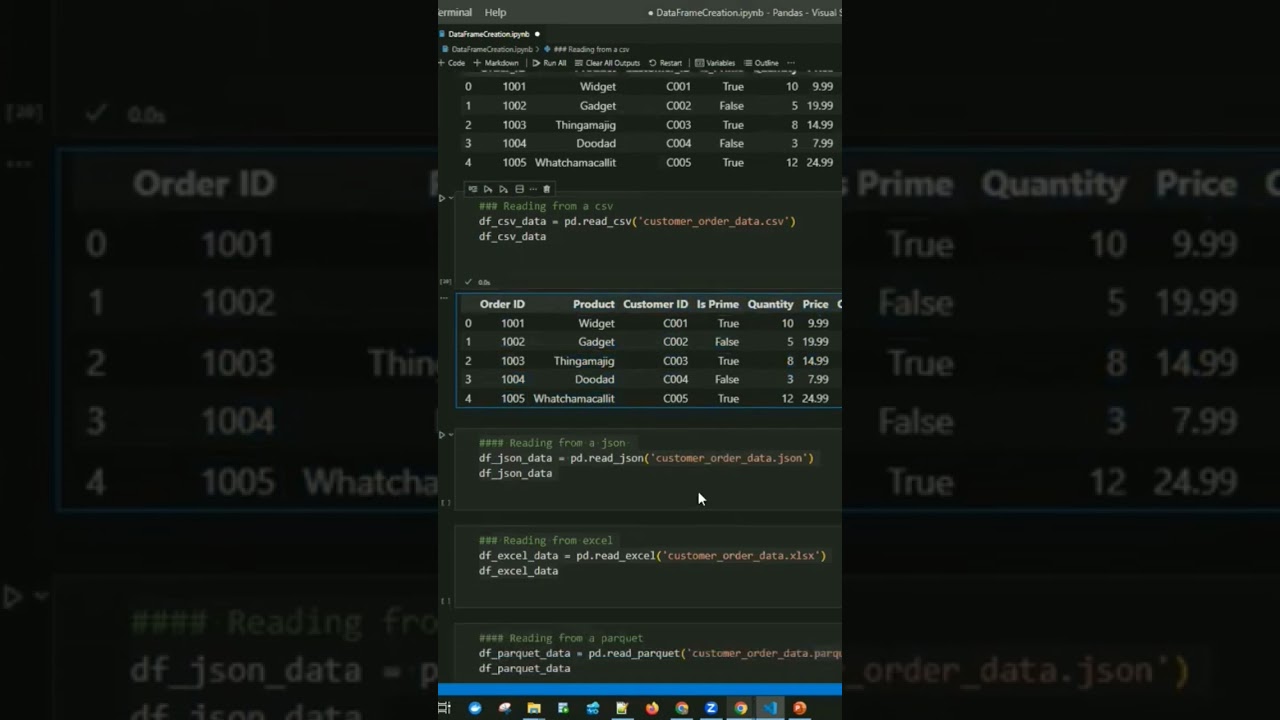1280x720 pixels.
Task: Restart the notebook kernel
Action: [666, 63]
